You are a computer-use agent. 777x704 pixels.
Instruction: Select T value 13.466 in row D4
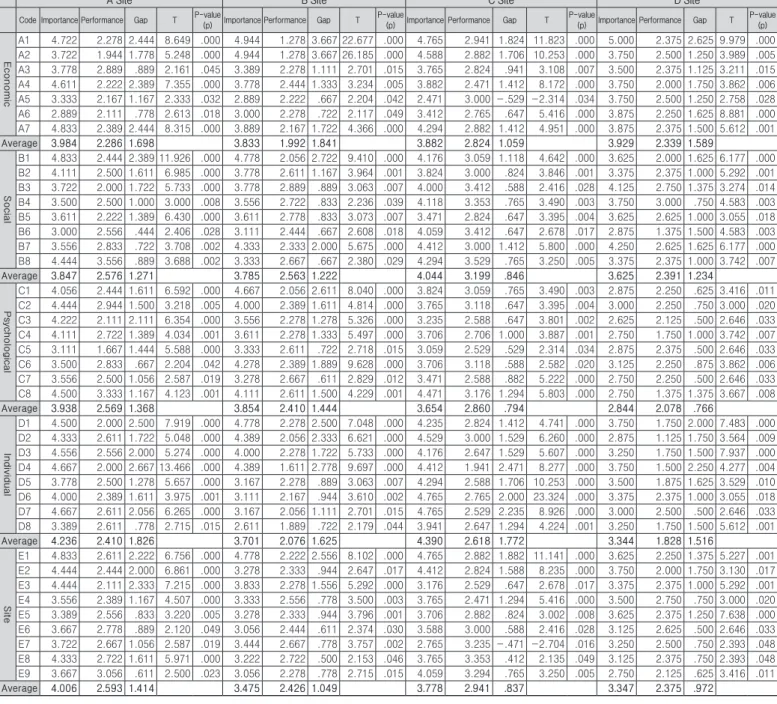click(175, 467)
